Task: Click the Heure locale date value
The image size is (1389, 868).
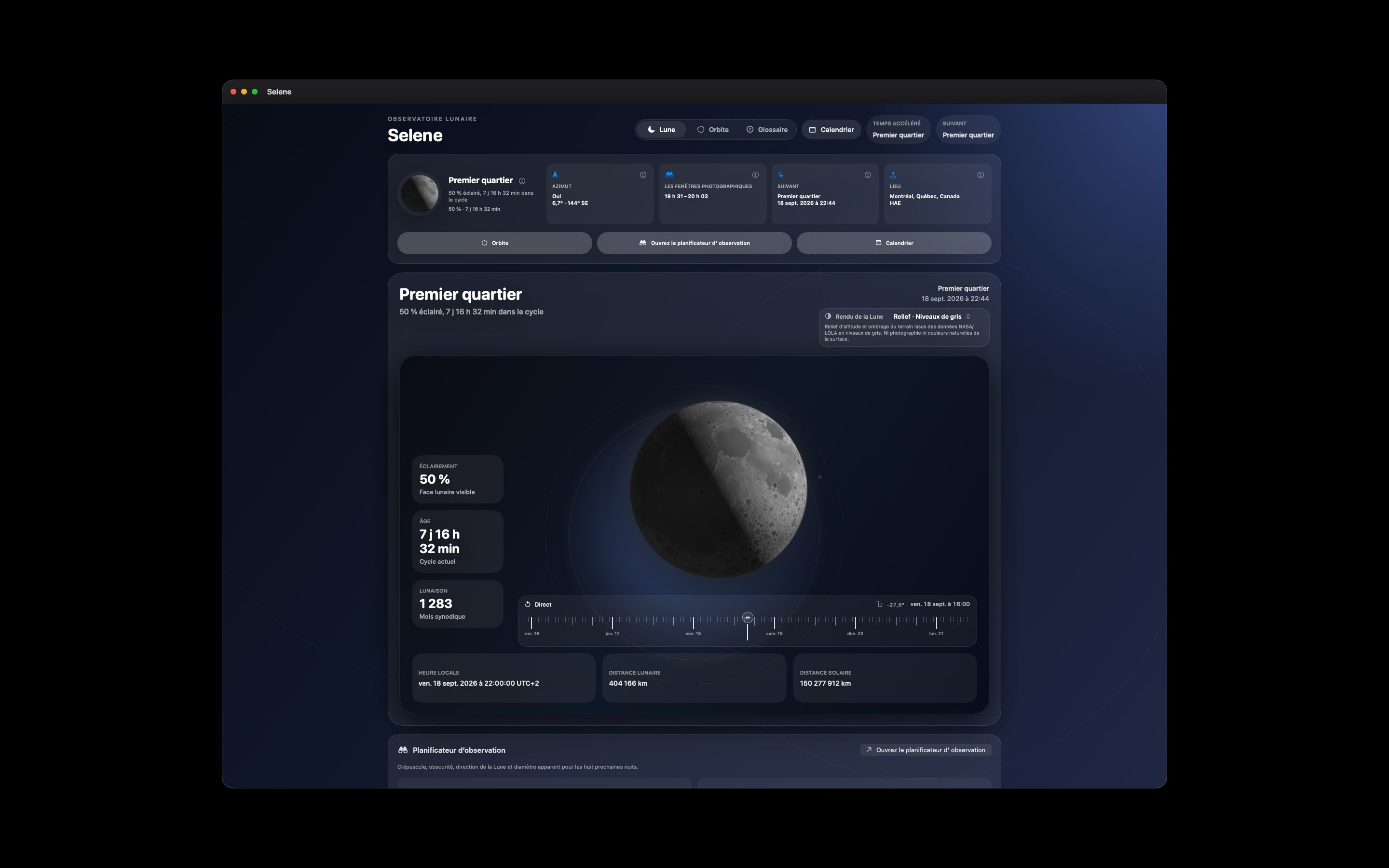Action: click(x=479, y=683)
